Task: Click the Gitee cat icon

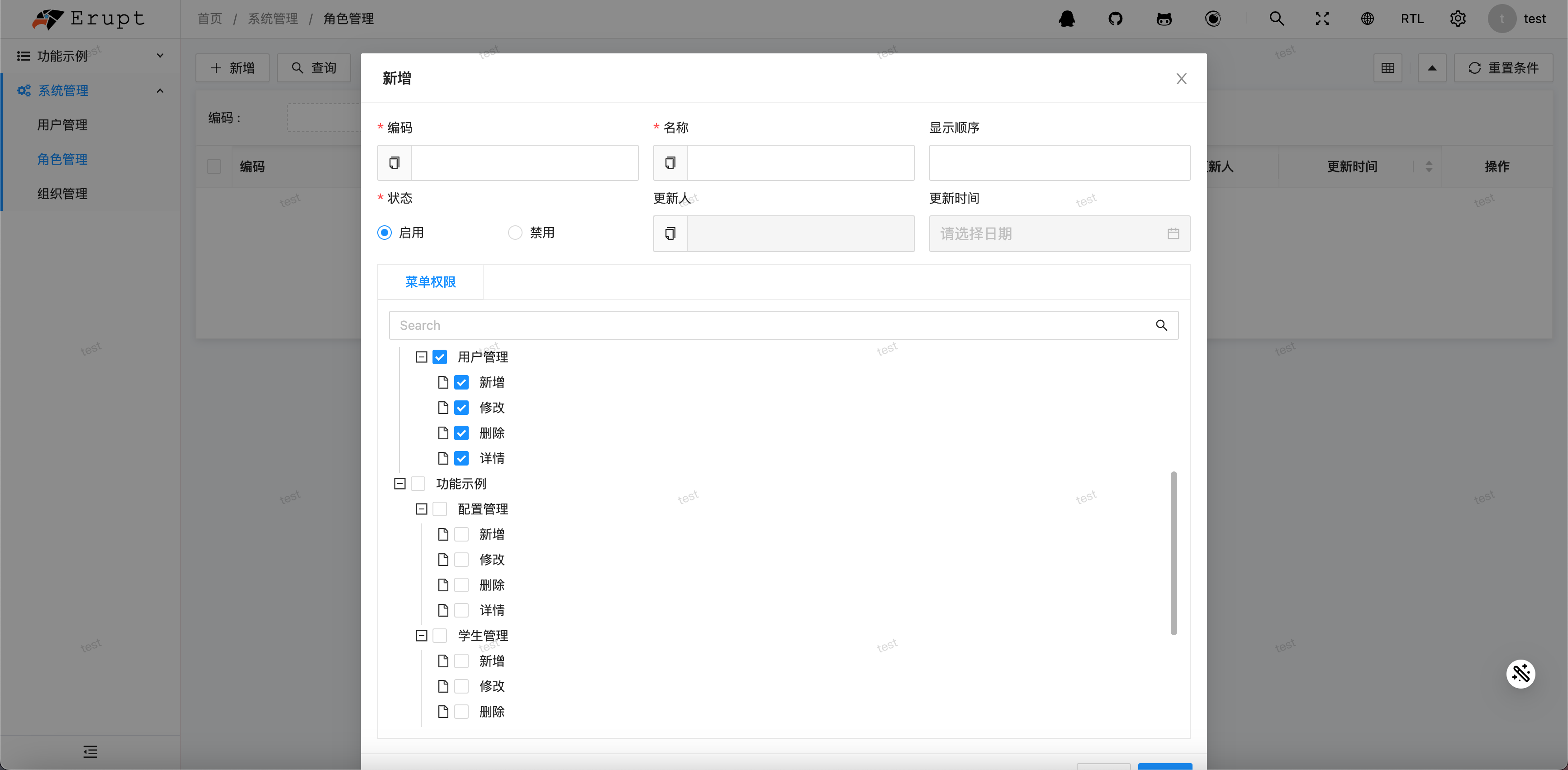Action: [x=1164, y=19]
